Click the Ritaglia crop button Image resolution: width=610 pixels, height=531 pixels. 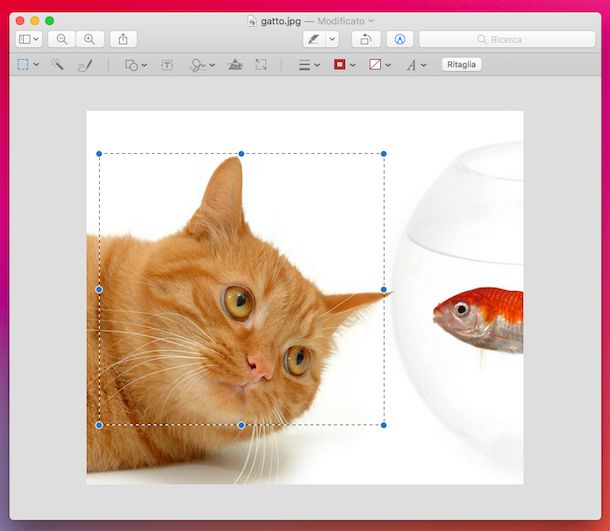click(x=461, y=65)
